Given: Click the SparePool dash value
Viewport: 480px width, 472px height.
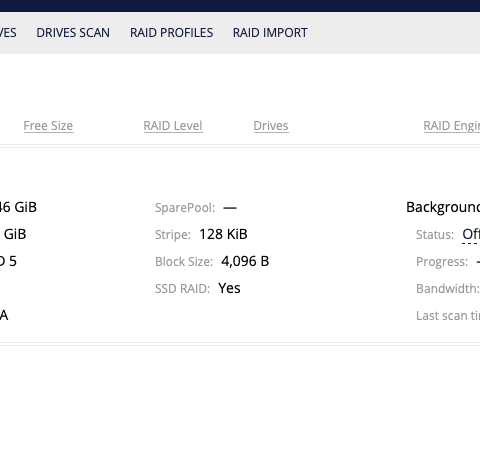Looking at the screenshot, I should [x=230, y=208].
